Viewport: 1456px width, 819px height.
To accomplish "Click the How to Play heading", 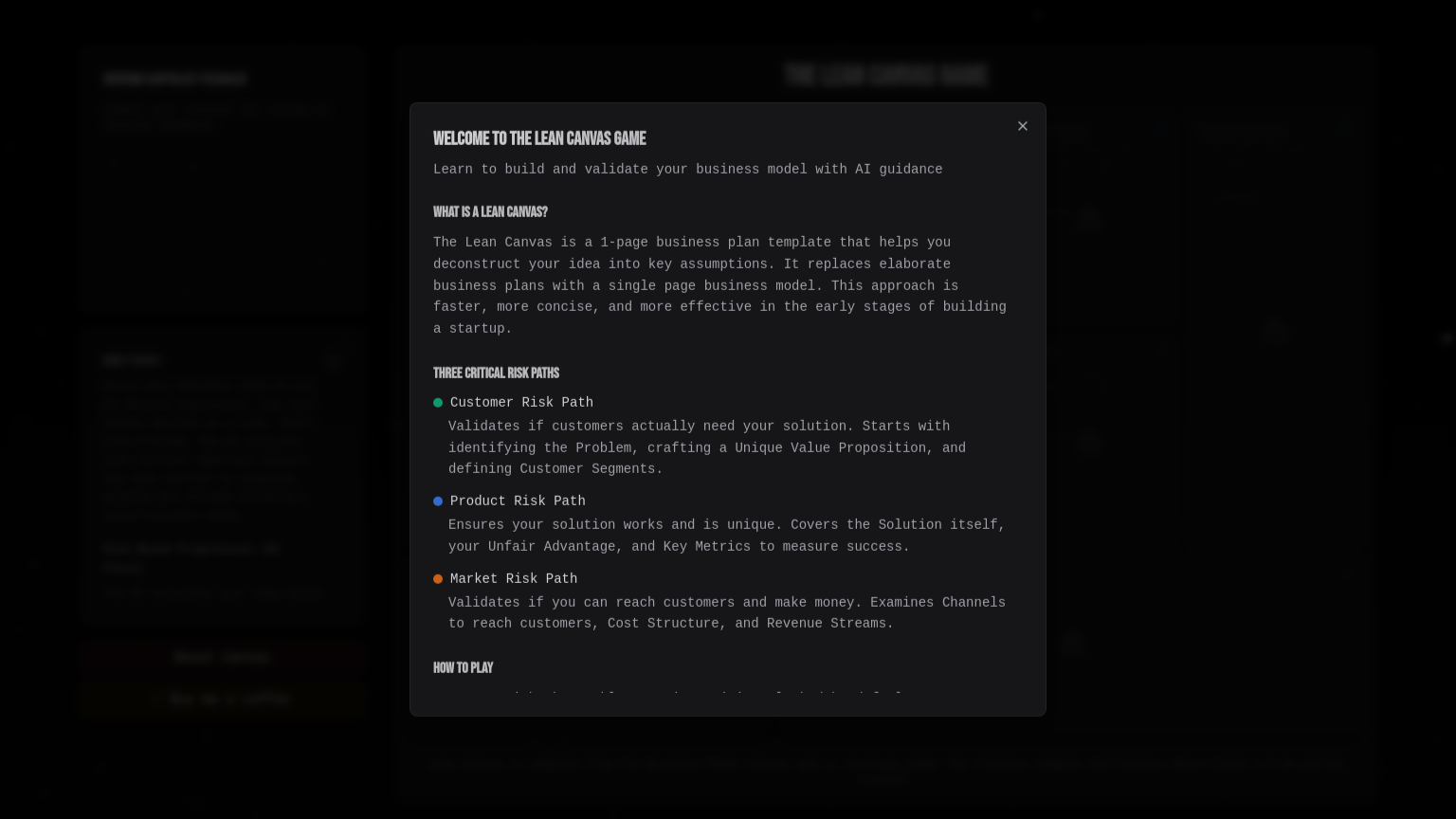I will click(464, 668).
